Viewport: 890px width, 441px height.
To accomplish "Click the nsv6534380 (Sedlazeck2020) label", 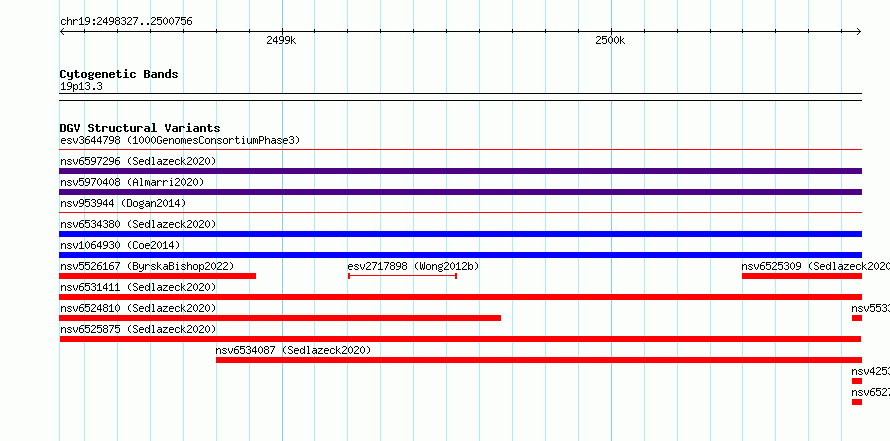I will (x=138, y=224).
